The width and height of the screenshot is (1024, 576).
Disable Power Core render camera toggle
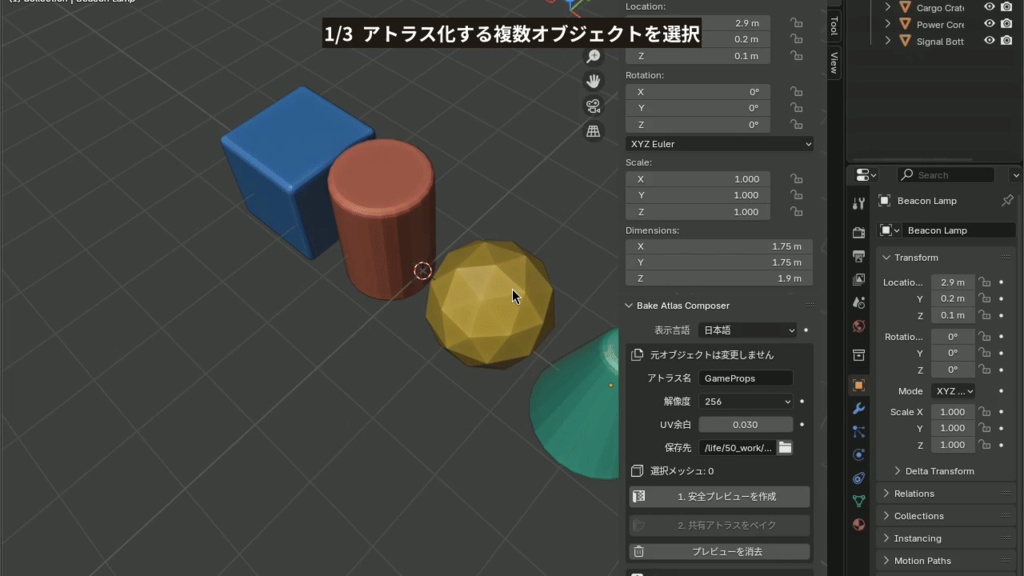pyautogui.click(x=1006, y=24)
